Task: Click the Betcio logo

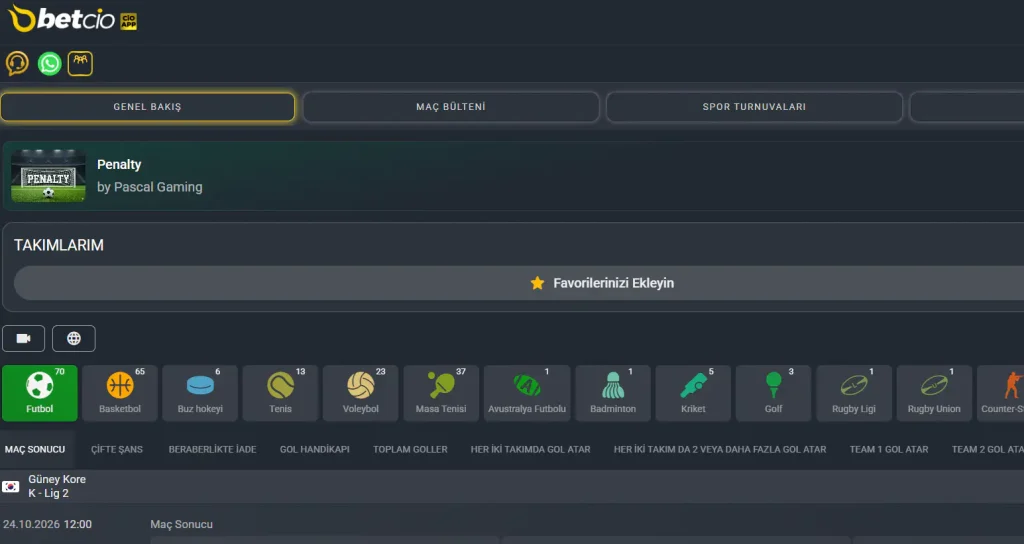Action: tap(61, 19)
